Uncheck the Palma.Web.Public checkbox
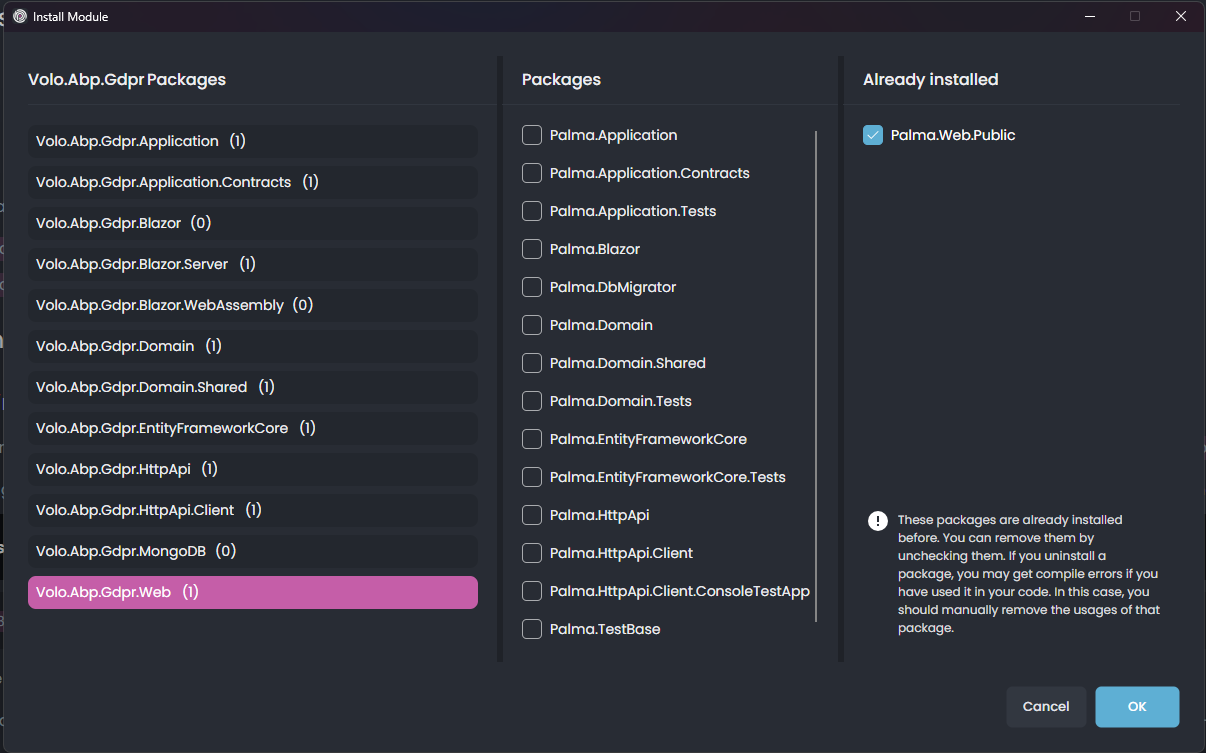1206x753 pixels. click(x=873, y=135)
